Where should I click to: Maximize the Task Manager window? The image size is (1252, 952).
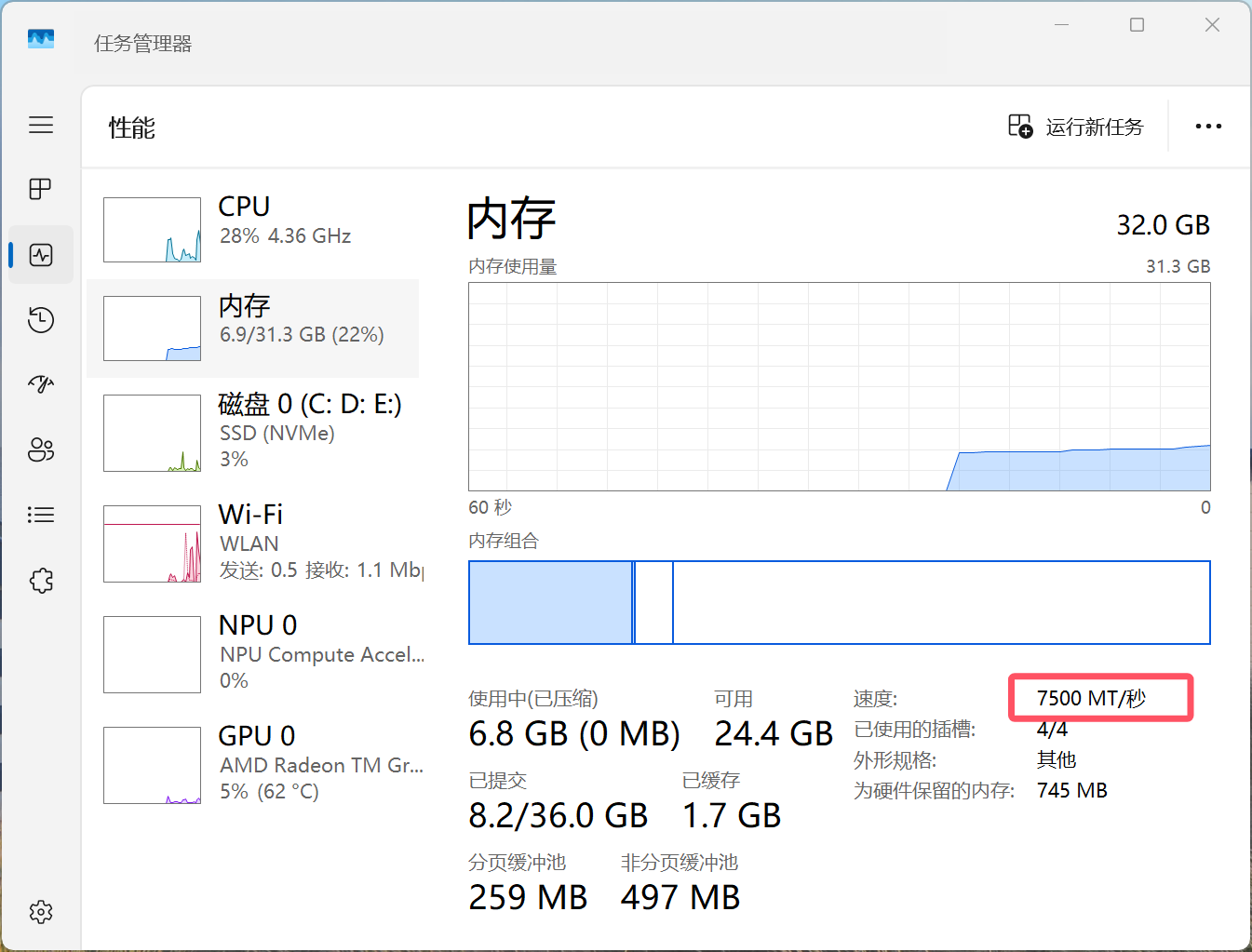(1137, 25)
